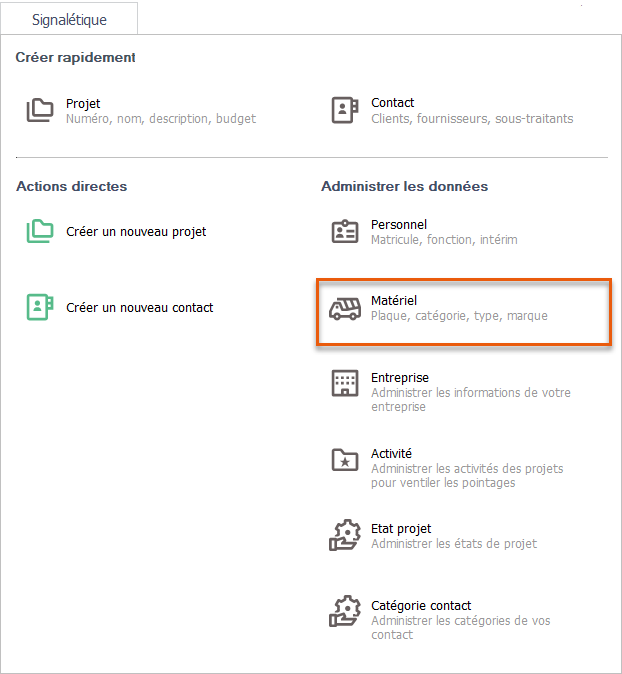Open "Créer un nouveau projet" link

click(136, 232)
